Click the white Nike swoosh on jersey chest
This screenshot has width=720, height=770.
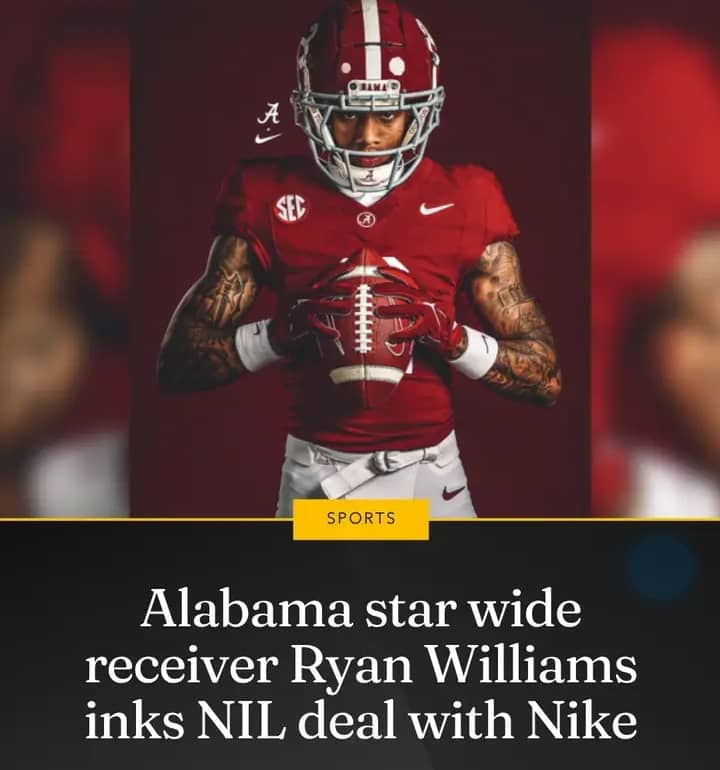[436, 208]
